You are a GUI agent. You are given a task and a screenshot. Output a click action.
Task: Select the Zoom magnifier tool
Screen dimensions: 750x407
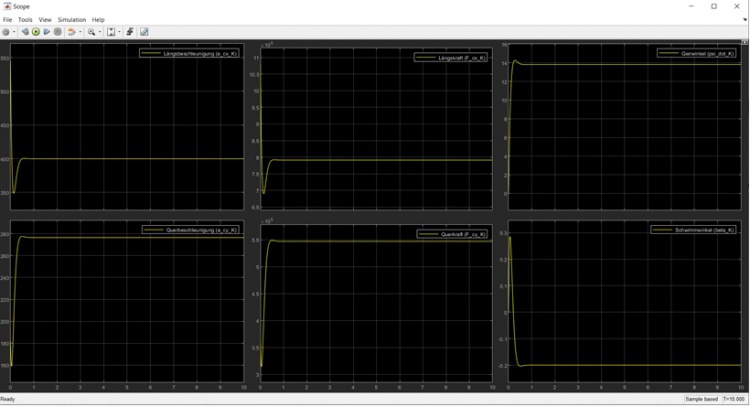(x=91, y=31)
